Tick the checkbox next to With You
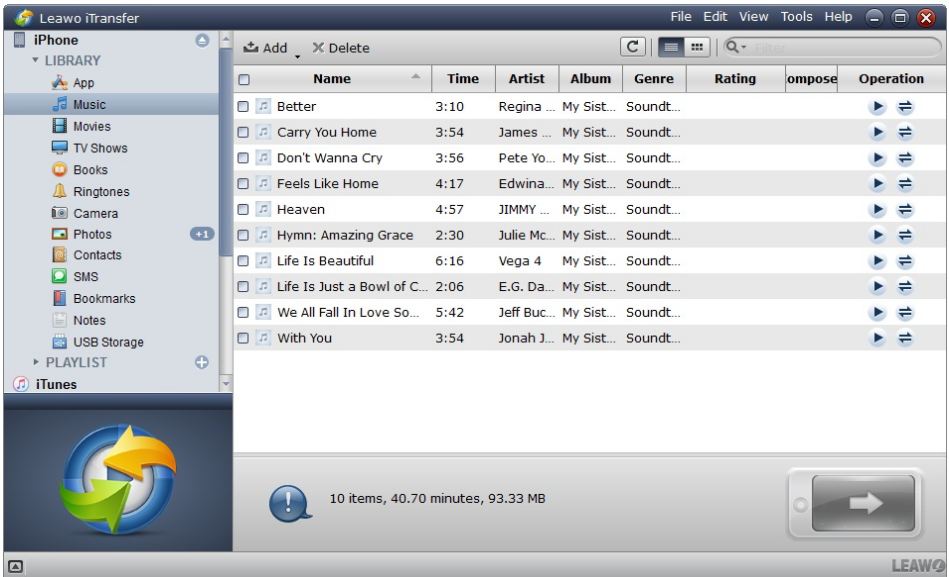The width and height of the screenshot is (949, 577). pos(243,338)
